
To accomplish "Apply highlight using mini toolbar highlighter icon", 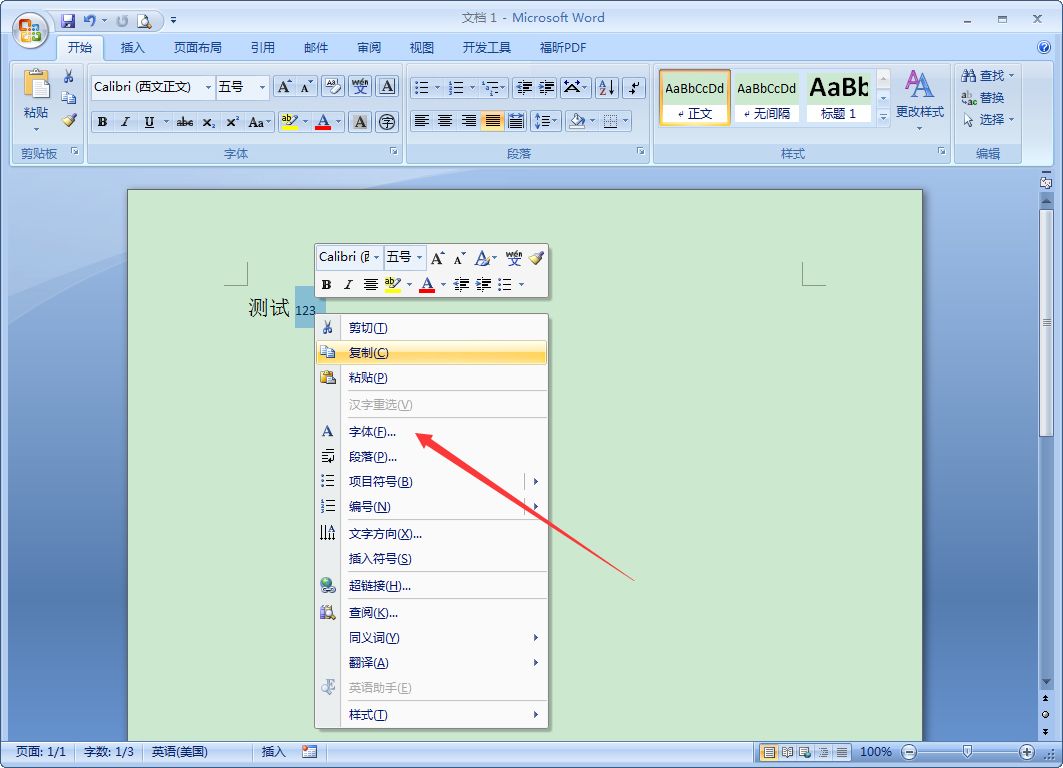I will [x=393, y=284].
